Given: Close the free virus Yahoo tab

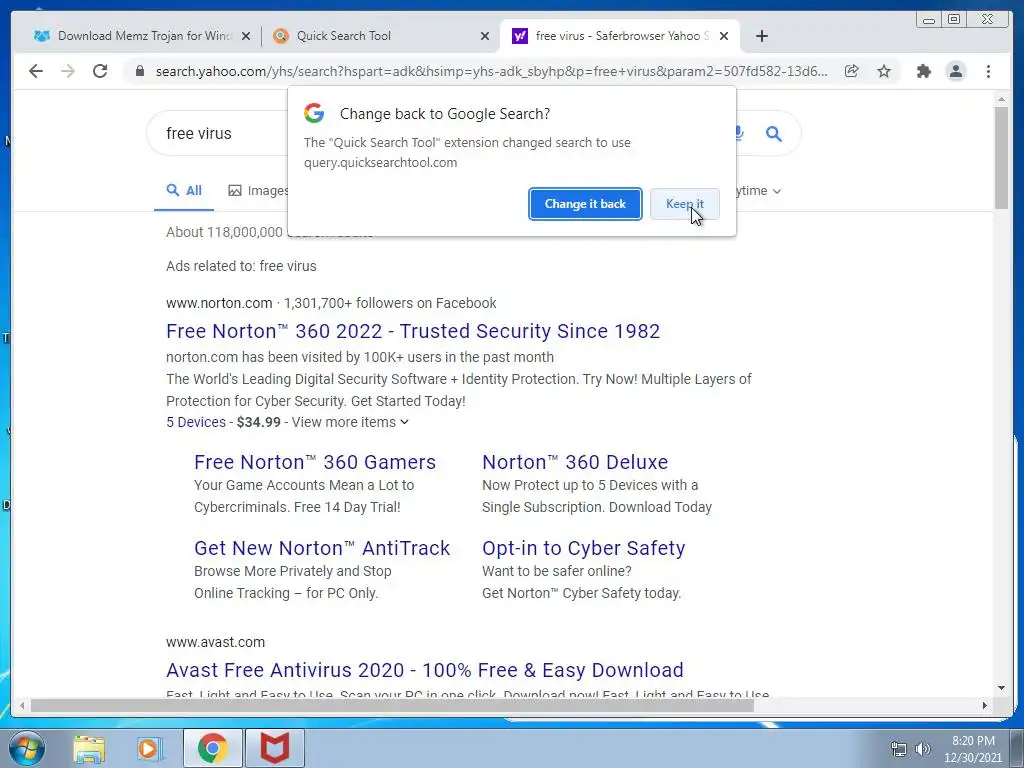Looking at the screenshot, I should (724, 37).
